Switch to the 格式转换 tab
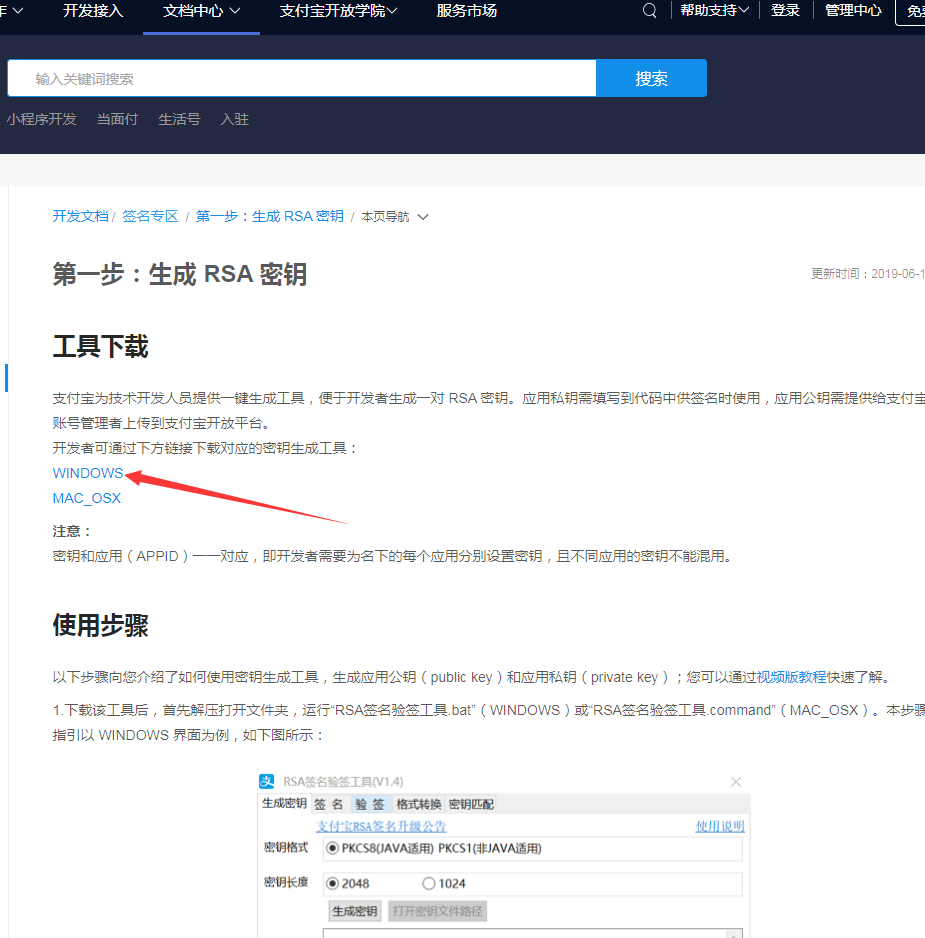 (417, 804)
